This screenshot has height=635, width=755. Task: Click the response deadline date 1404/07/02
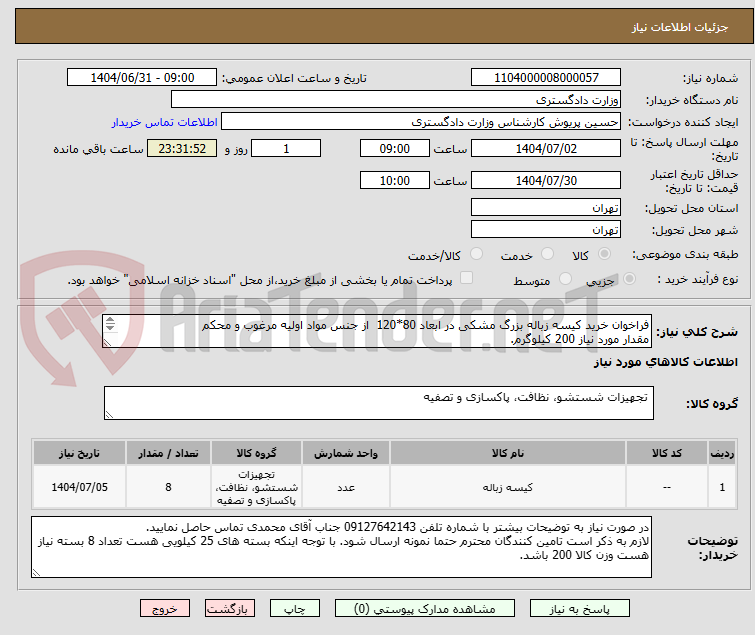click(x=546, y=148)
